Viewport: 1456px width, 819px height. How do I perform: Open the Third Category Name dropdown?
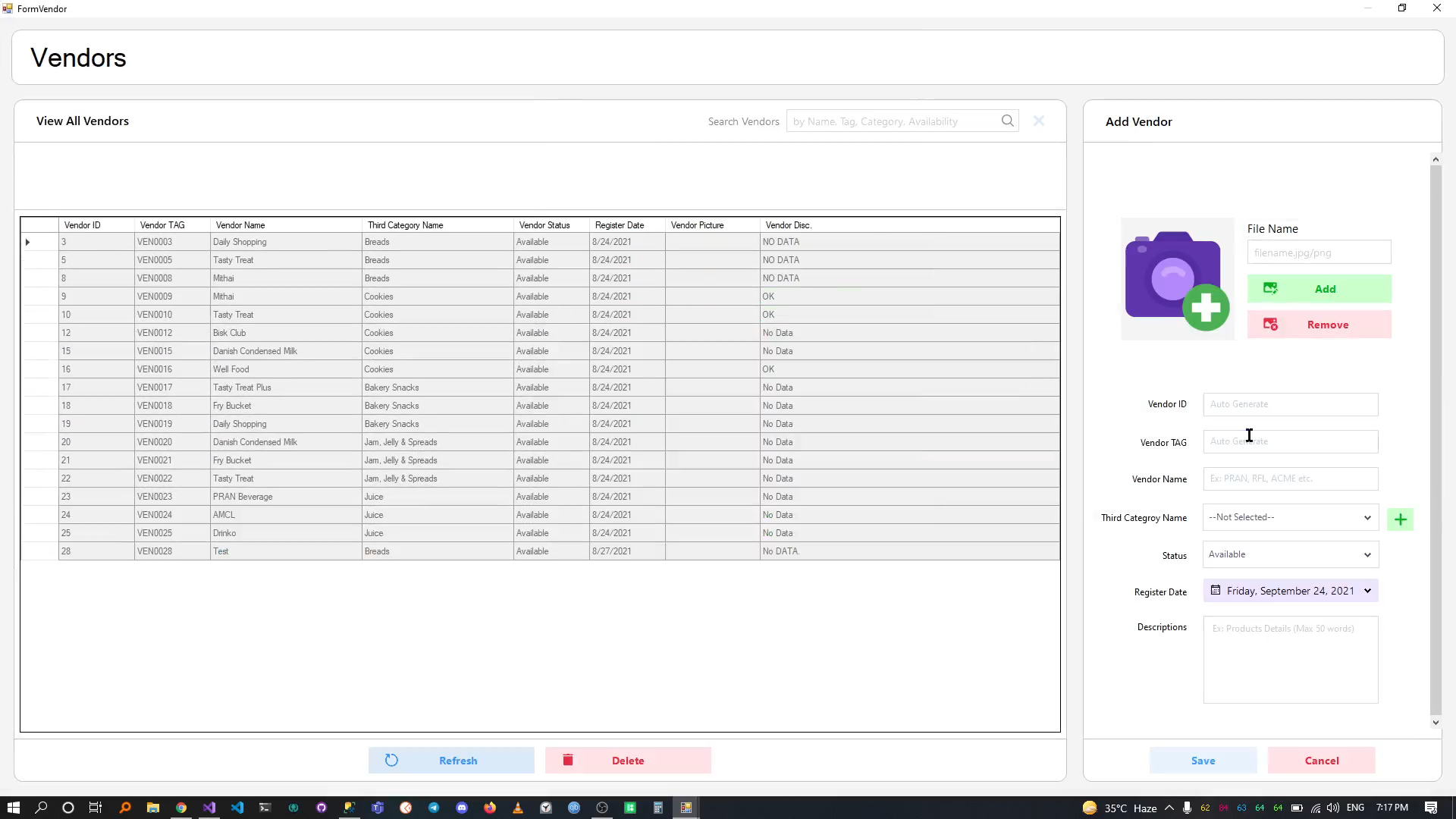(1367, 518)
